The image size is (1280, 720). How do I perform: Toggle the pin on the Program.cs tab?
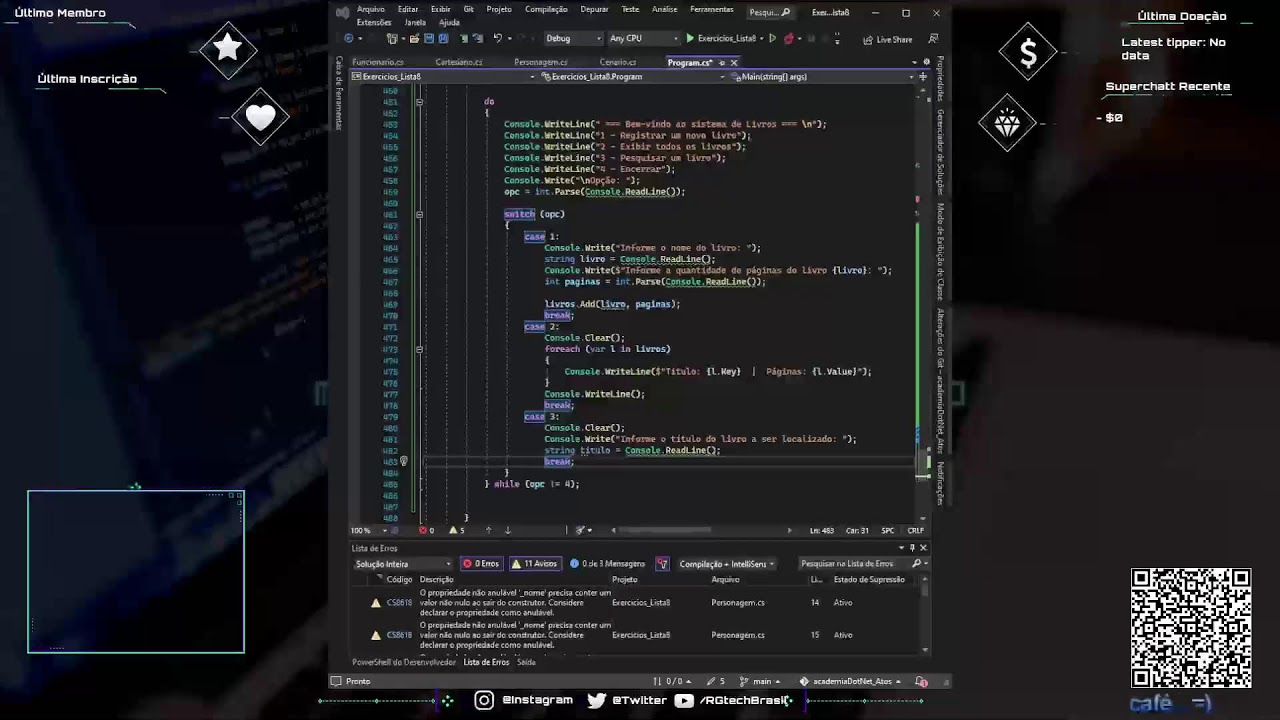pyautogui.click(x=721, y=62)
